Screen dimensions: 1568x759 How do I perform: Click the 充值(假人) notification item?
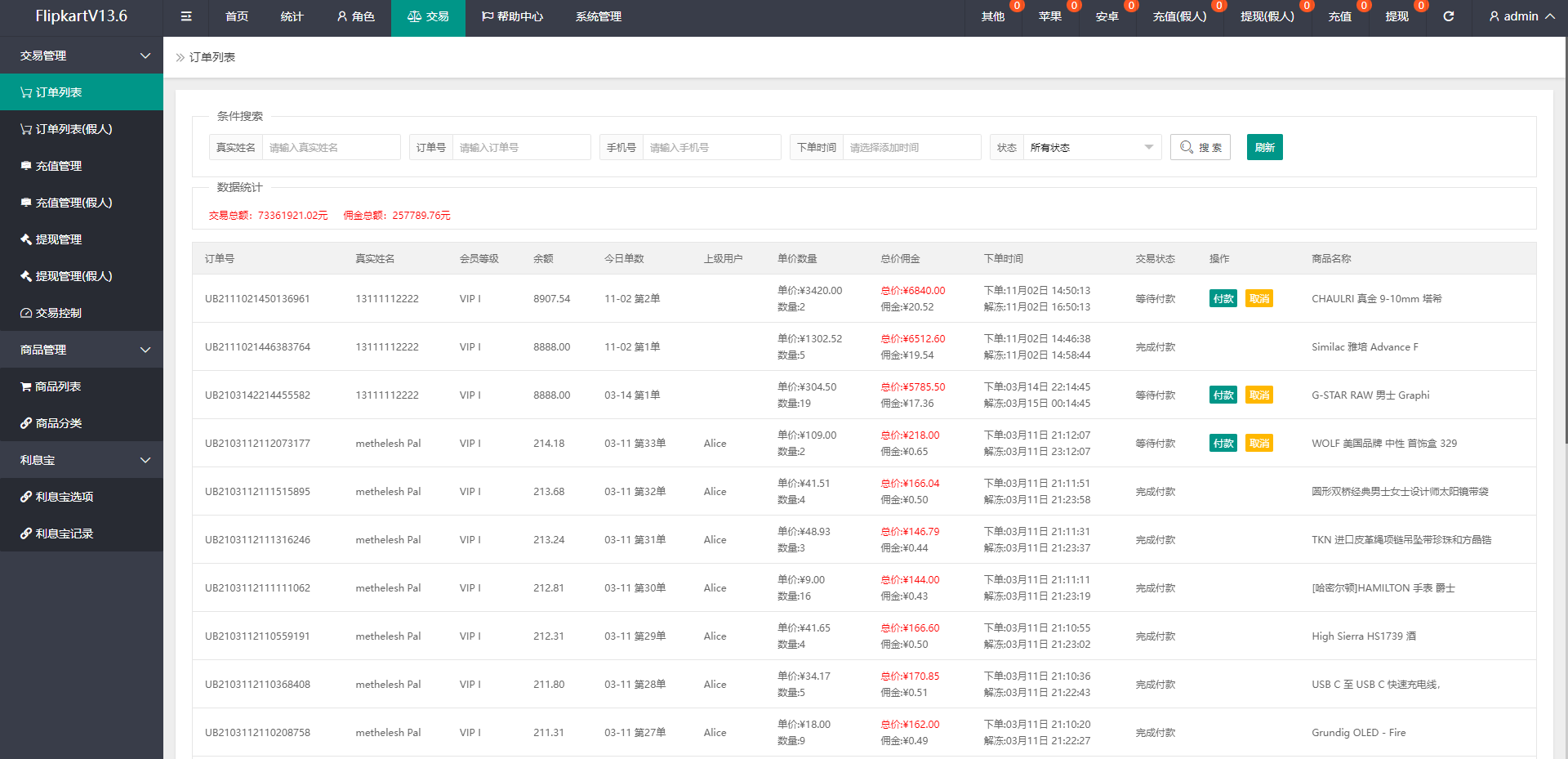click(x=1179, y=16)
